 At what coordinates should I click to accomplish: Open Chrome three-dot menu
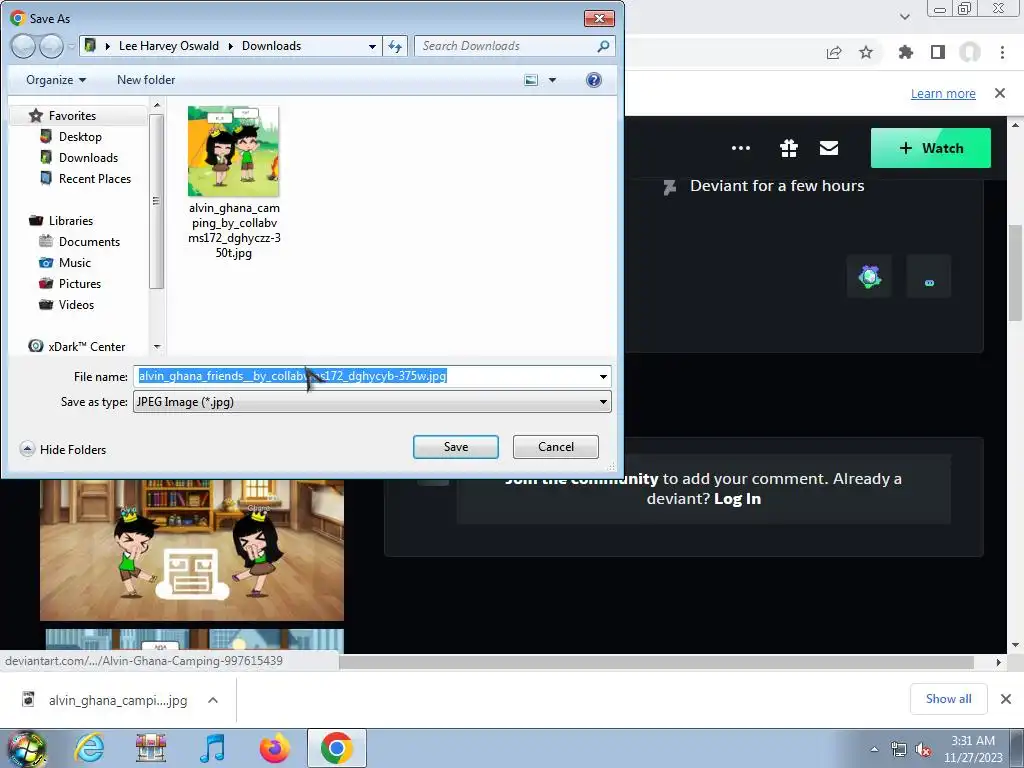(1002, 52)
